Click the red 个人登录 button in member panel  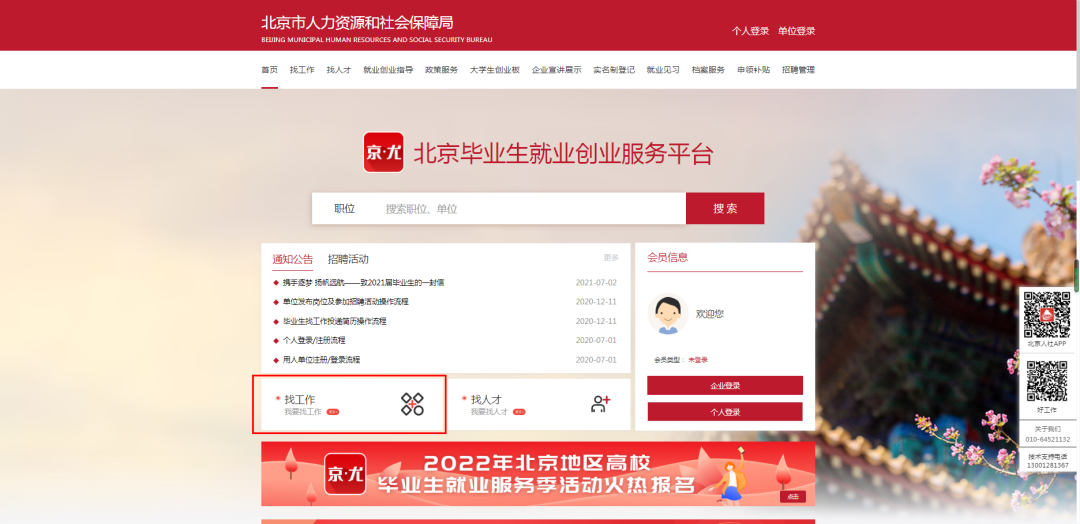point(725,412)
